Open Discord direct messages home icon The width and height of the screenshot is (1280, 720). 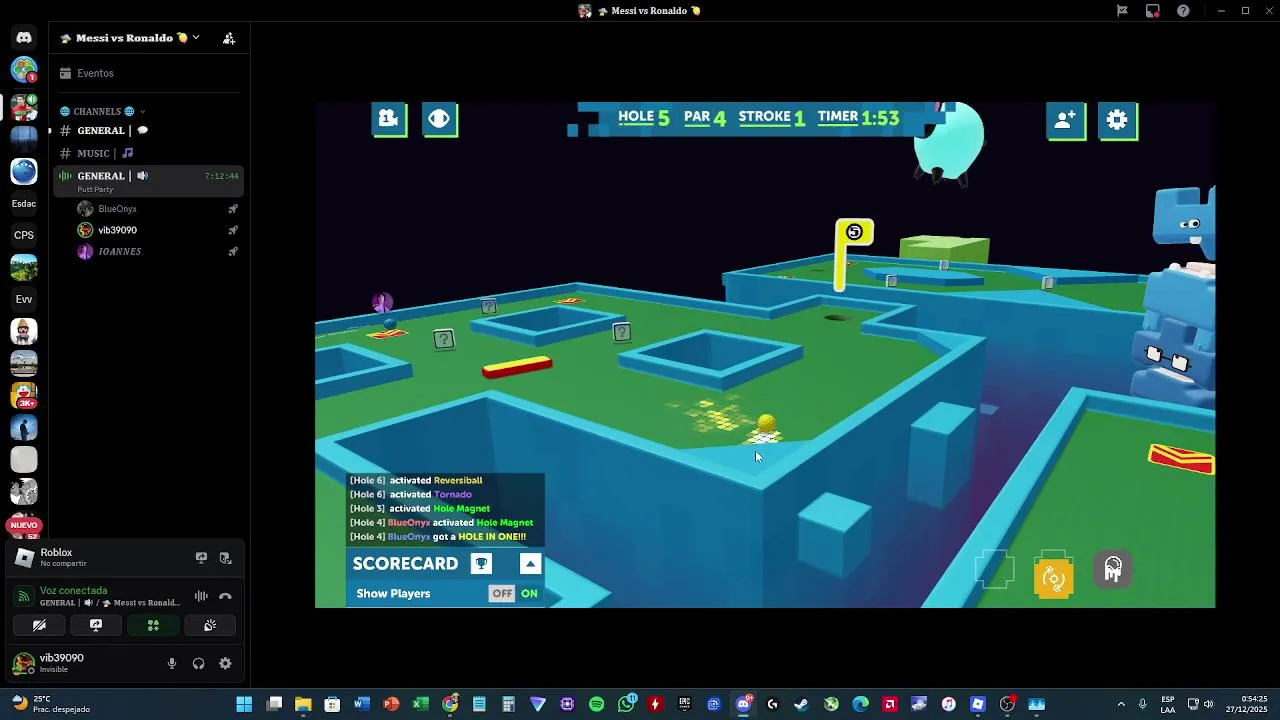[24, 38]
